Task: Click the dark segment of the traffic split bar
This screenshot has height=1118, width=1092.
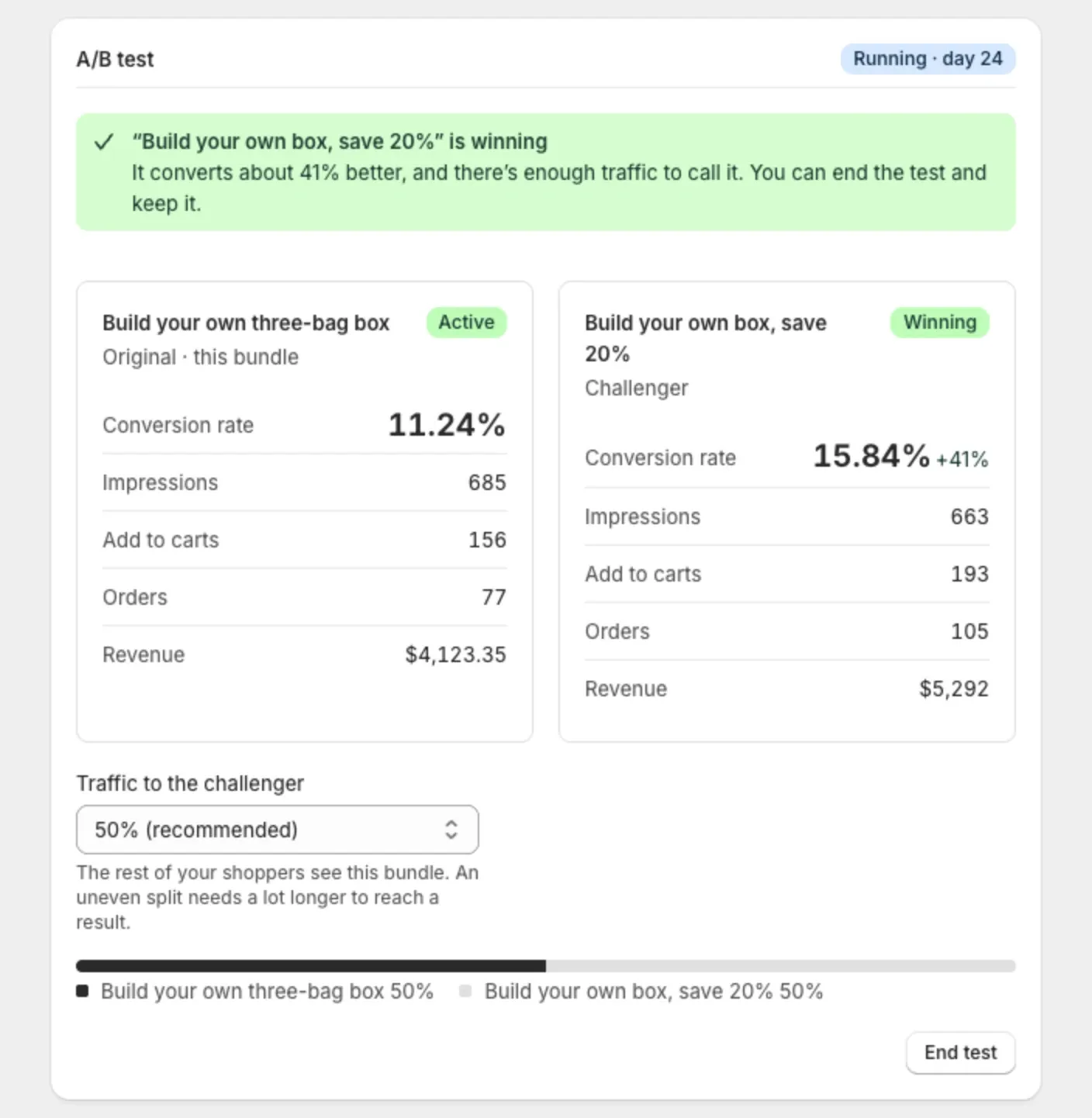Action: (x=311, y=966)
